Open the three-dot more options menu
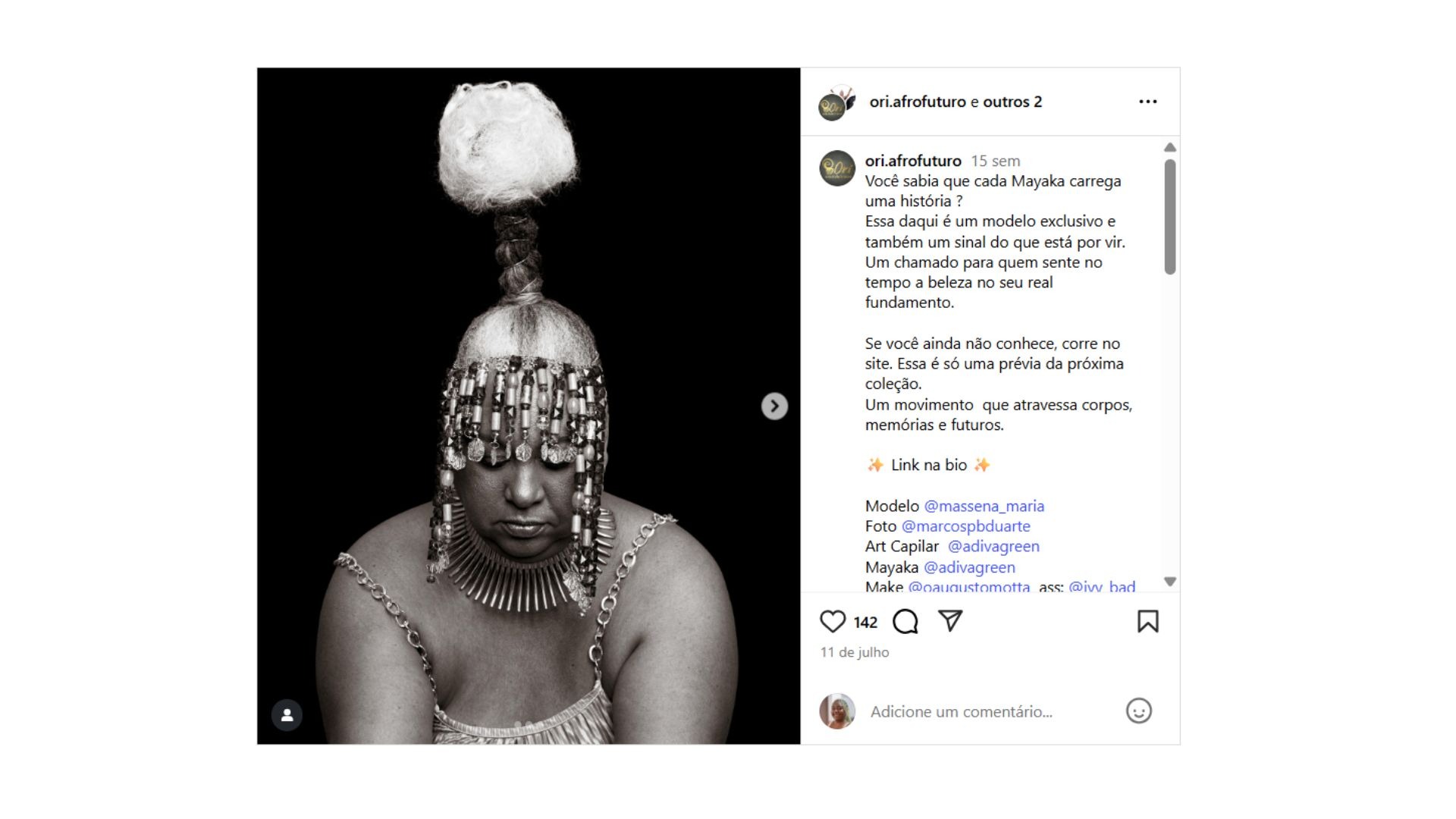 1148,102
